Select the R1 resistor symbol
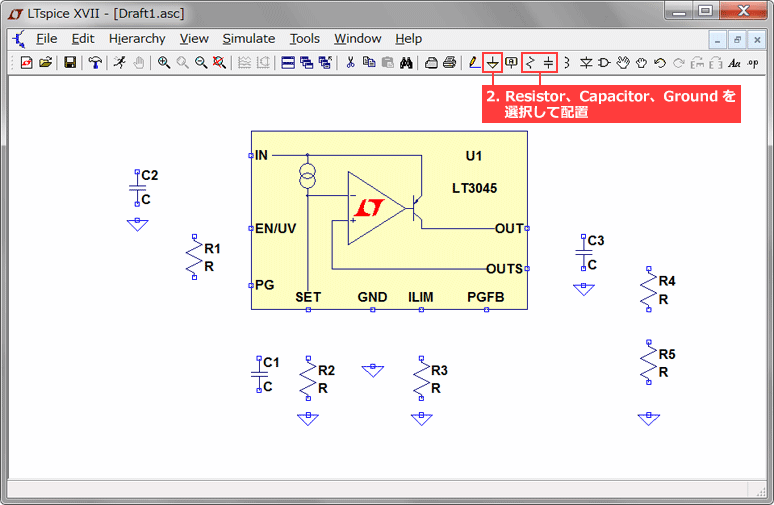Image resolution: width=774 pixels, height=505 pixels. 194,257
